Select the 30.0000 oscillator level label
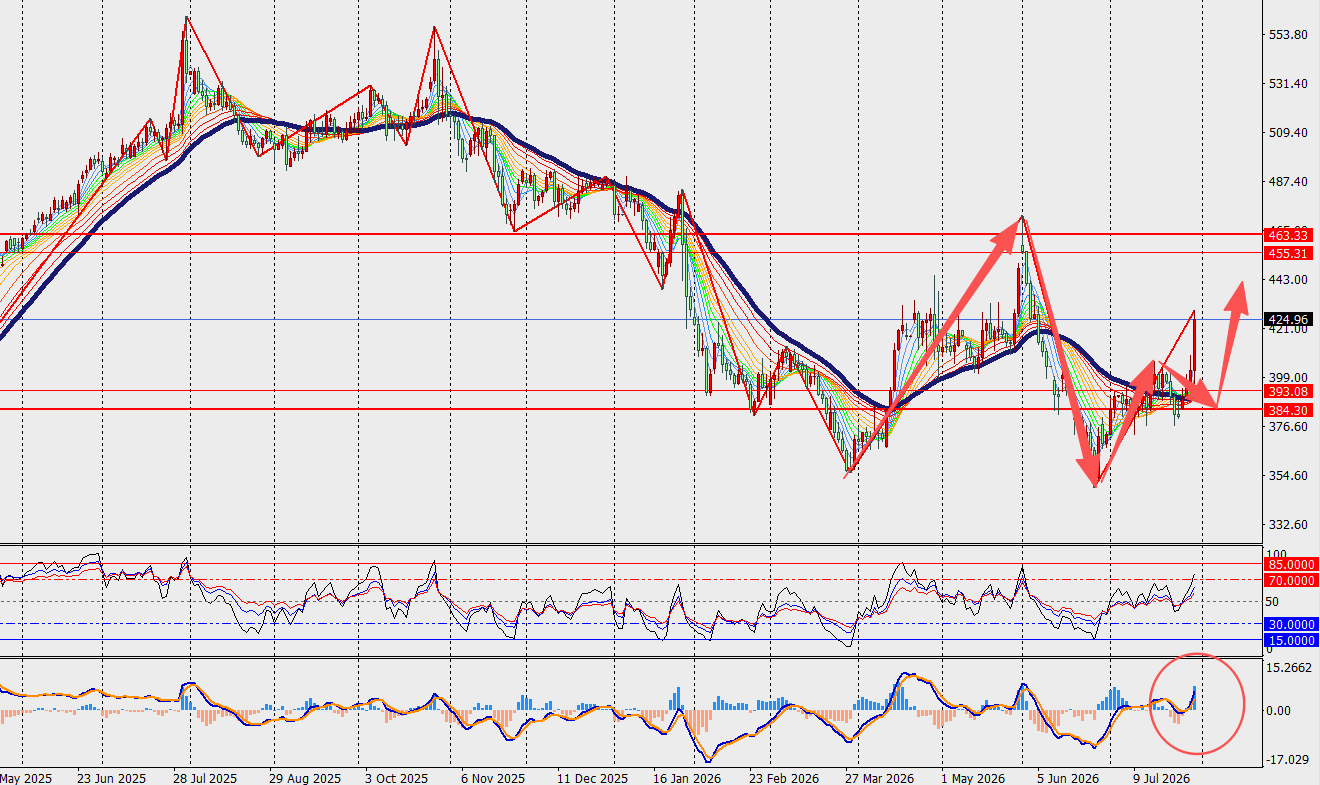The image size is (1320, 785). pyautogui.click(x=1291, y=624)
